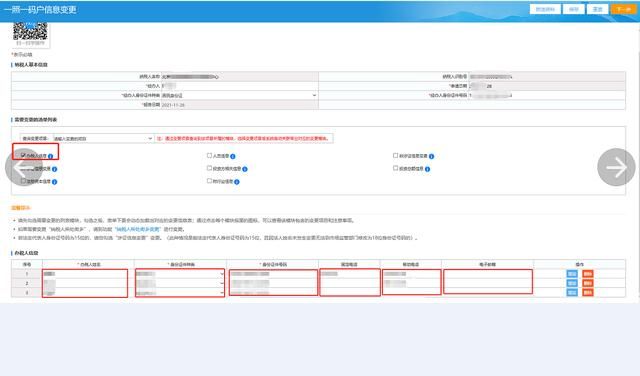Open info icon beside last middle-column checkbox
The width and height of the screenshot is (640, 376).
point(237,182)
